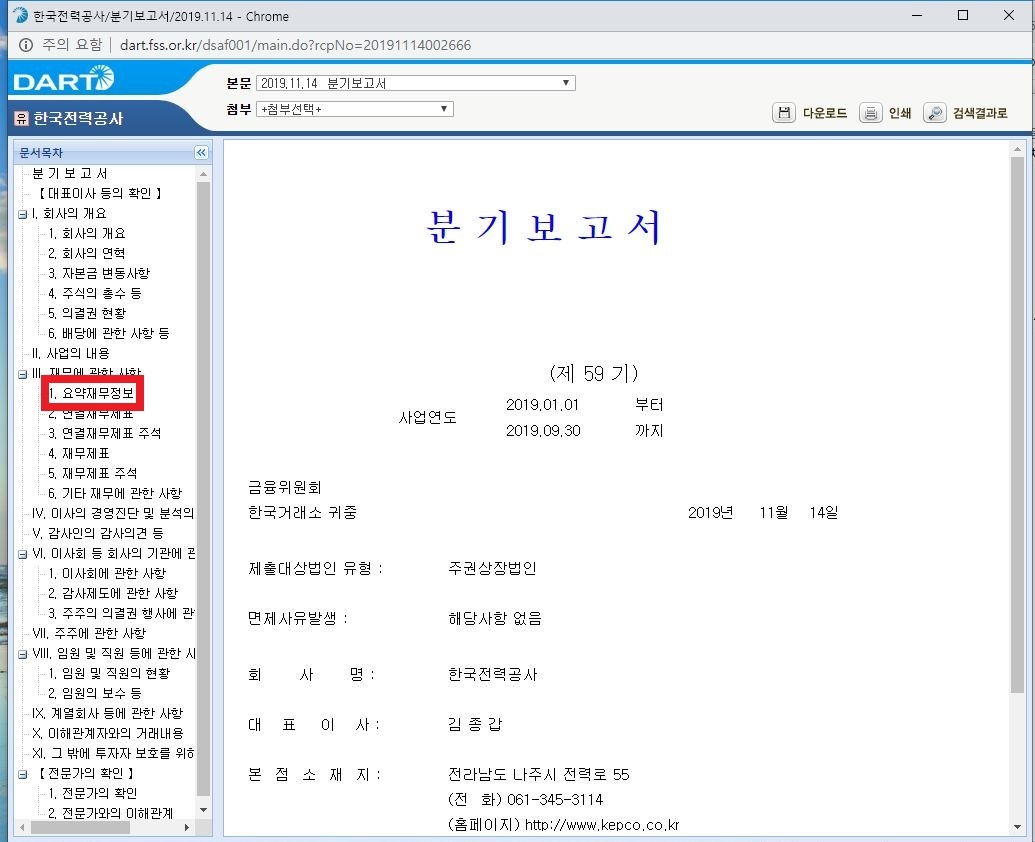Click the outline horizontal scroll left arrow
The height and width of the screenshot is (842, 1035).
pyautogui.click(x=22, y=827)
